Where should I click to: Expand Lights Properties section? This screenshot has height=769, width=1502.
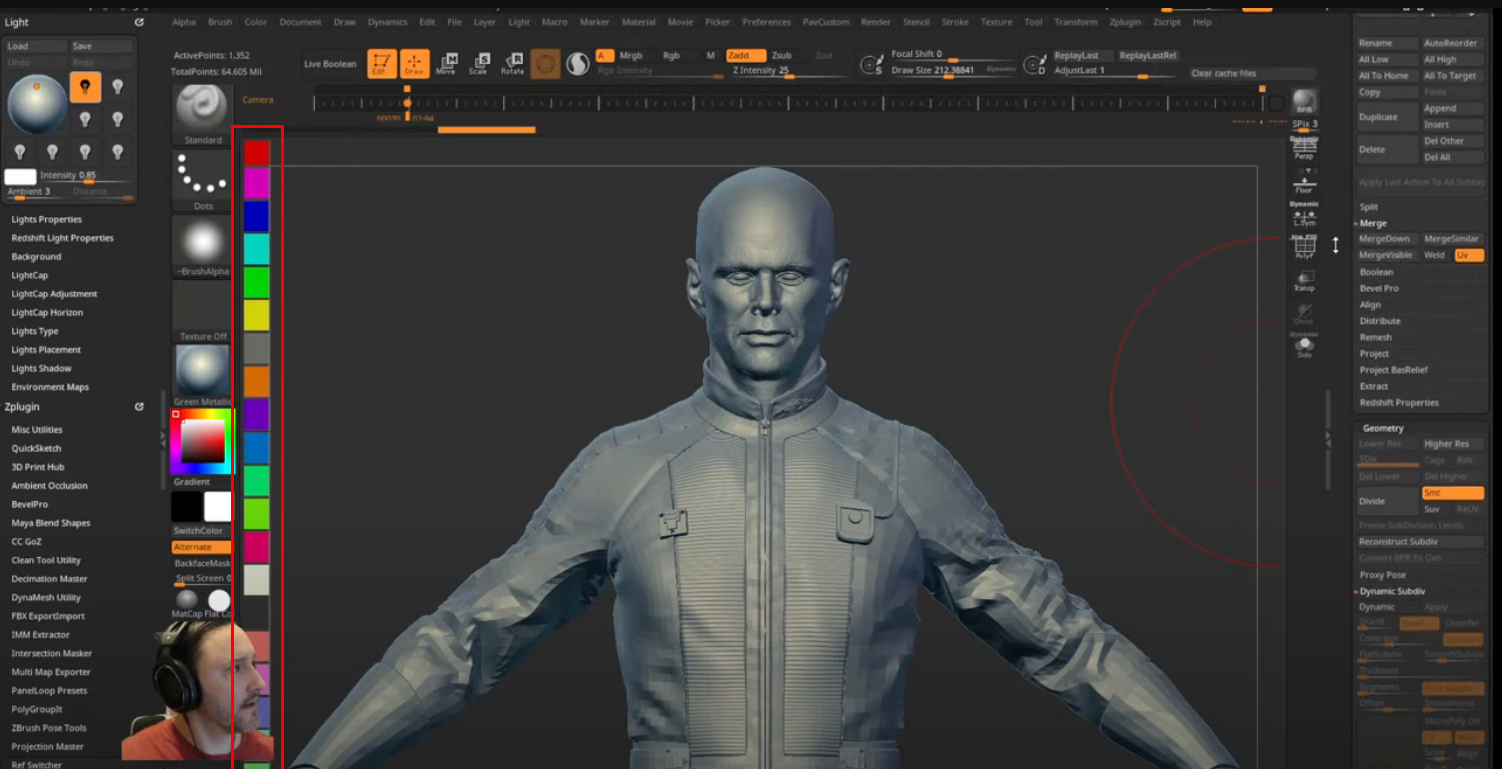tap(47, 219)
